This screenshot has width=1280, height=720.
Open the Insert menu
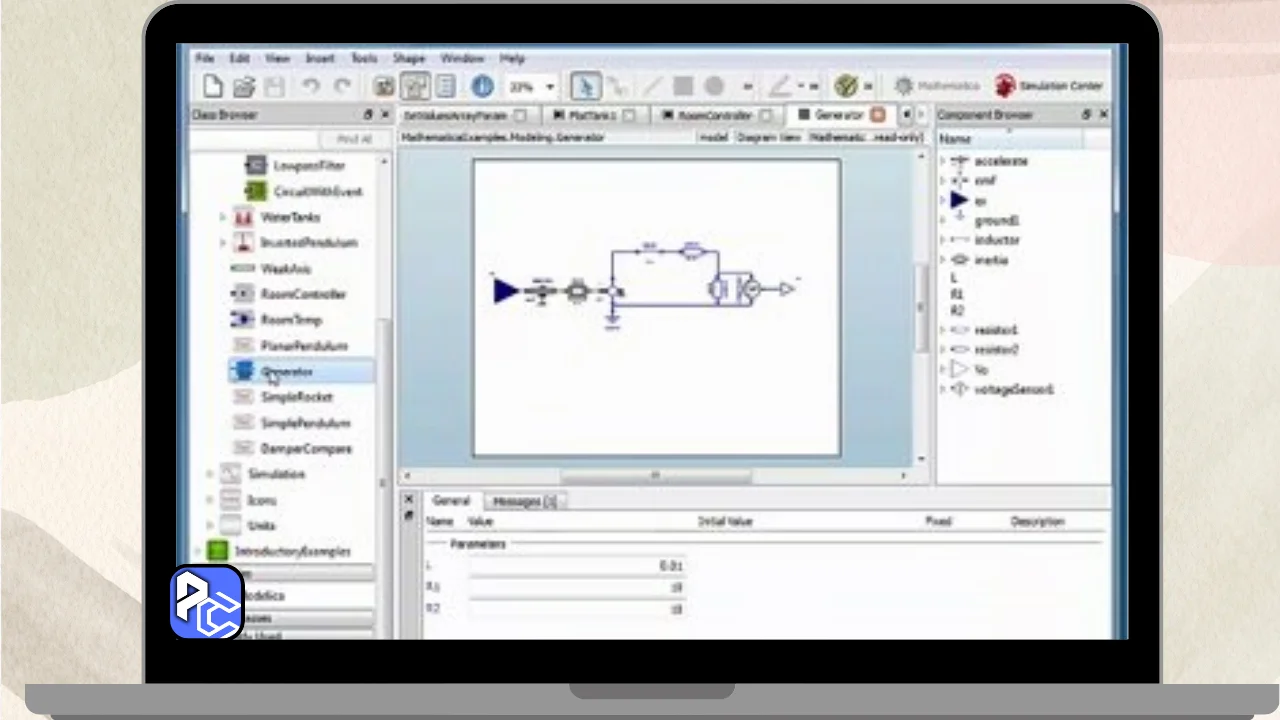pos(320,59)
